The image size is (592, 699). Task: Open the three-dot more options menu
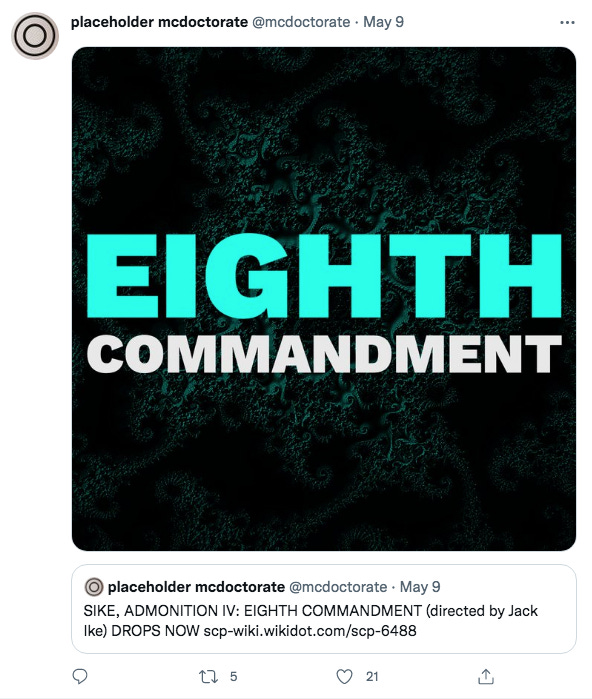567,22
